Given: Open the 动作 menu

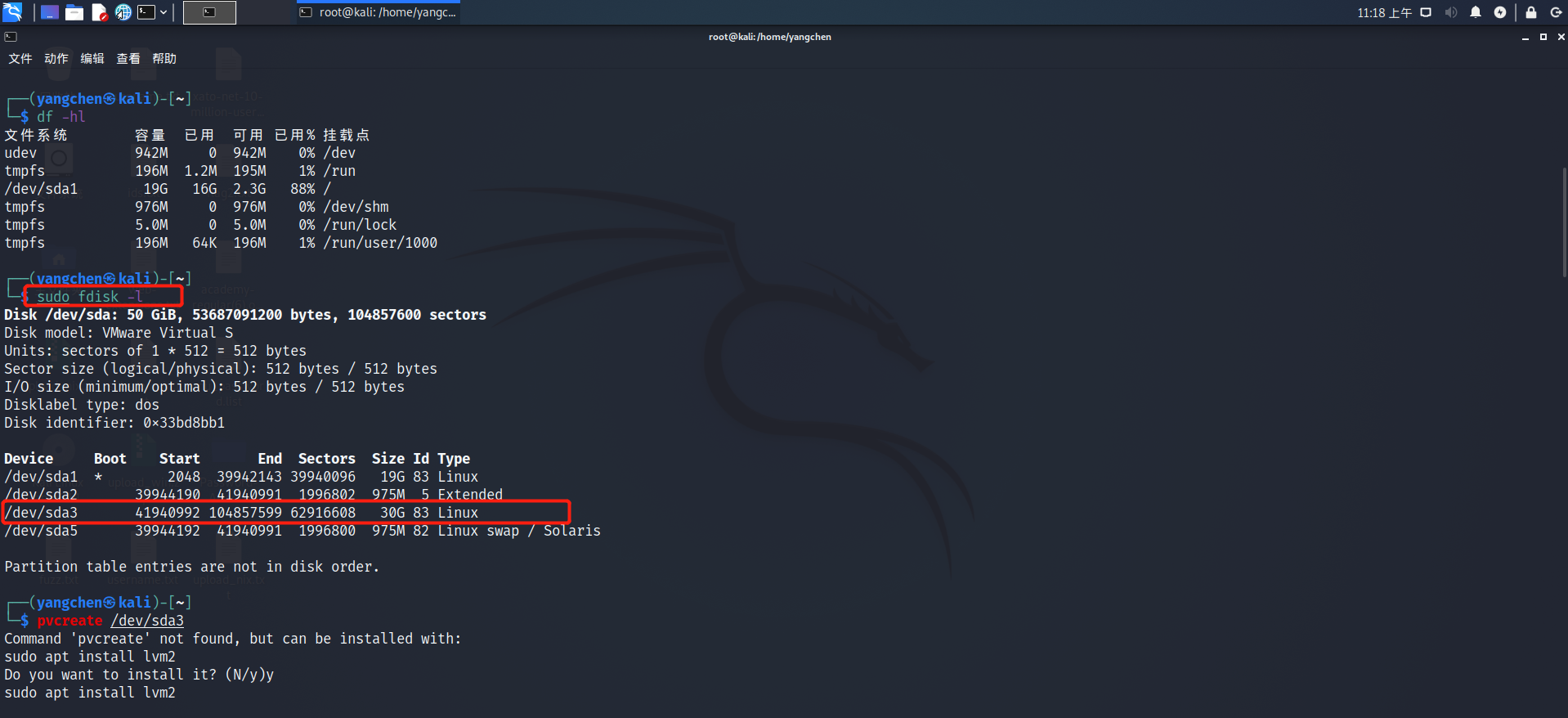Looking at the screenshot, I should [x=56, y=59].
